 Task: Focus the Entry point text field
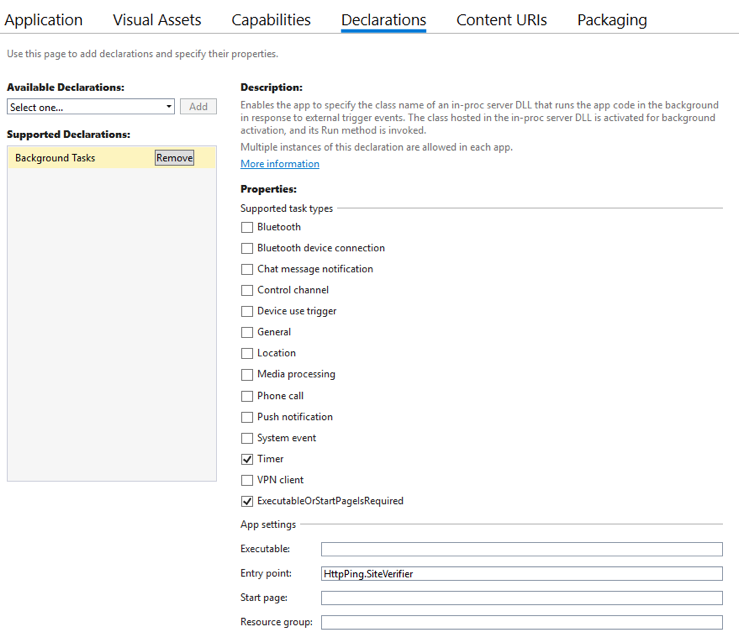pos(521,574)
